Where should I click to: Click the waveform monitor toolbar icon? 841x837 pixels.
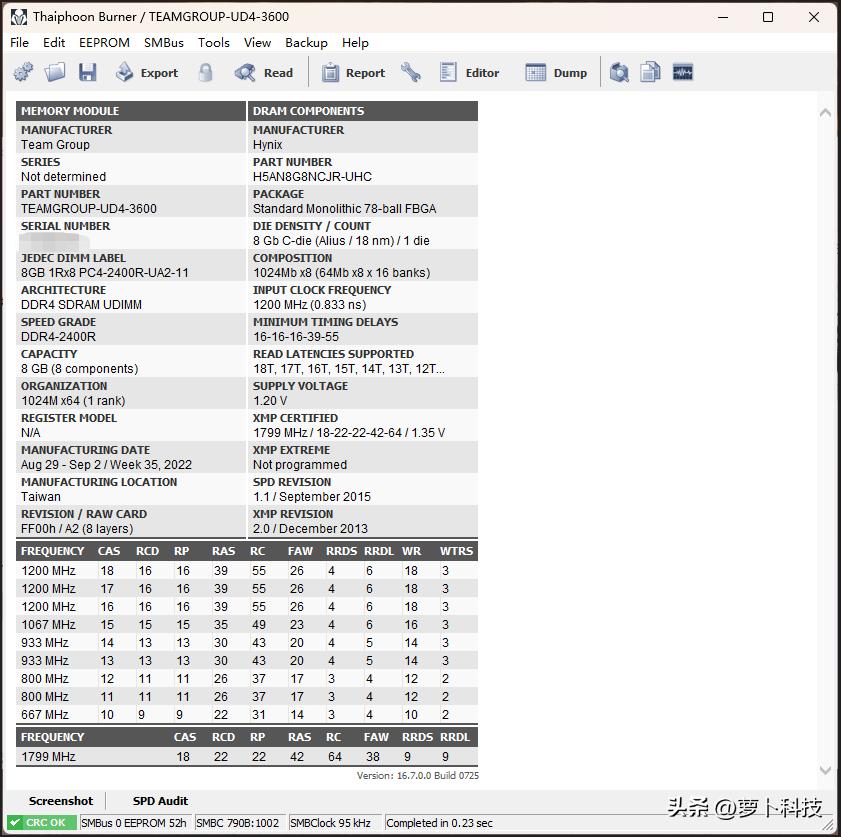(x=683, y=72)
